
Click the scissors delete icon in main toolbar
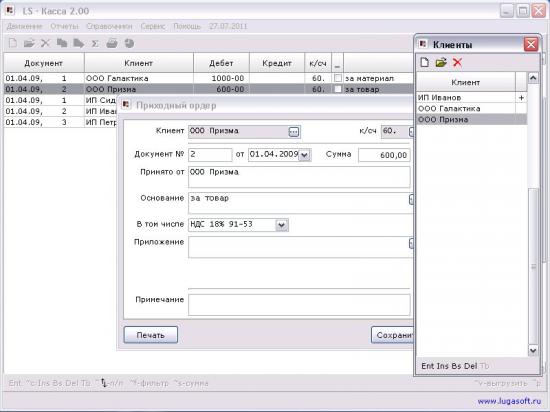tap(45, 43)
